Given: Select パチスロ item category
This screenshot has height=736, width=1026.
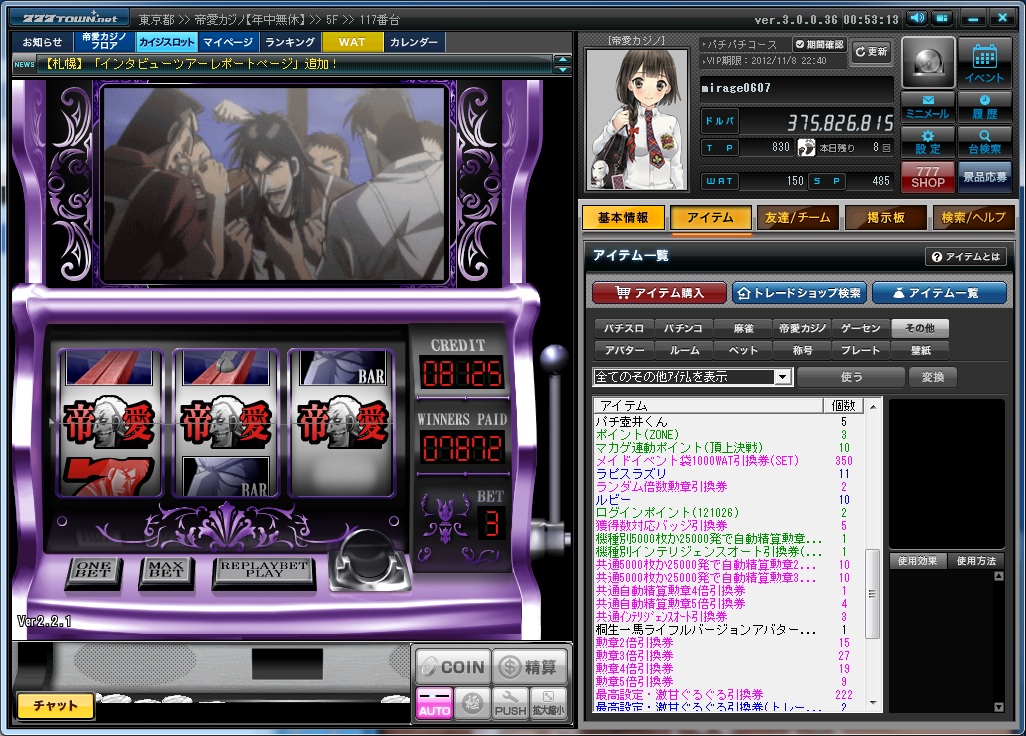Looking at the screenshot, I should coord(624,328).
